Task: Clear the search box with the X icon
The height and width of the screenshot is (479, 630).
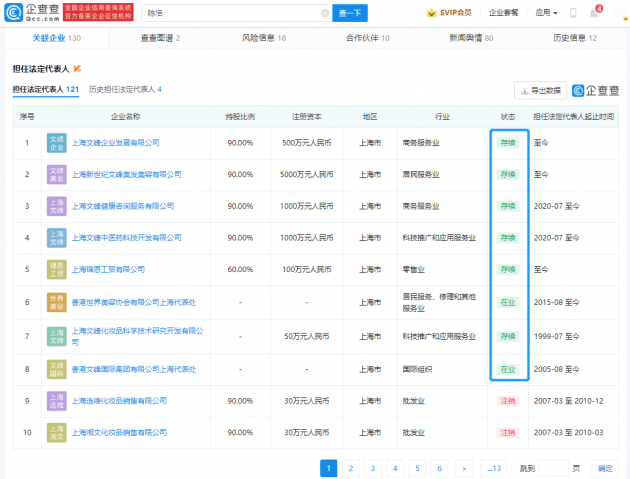Action: pyautogui.click(x=323, y=13)
